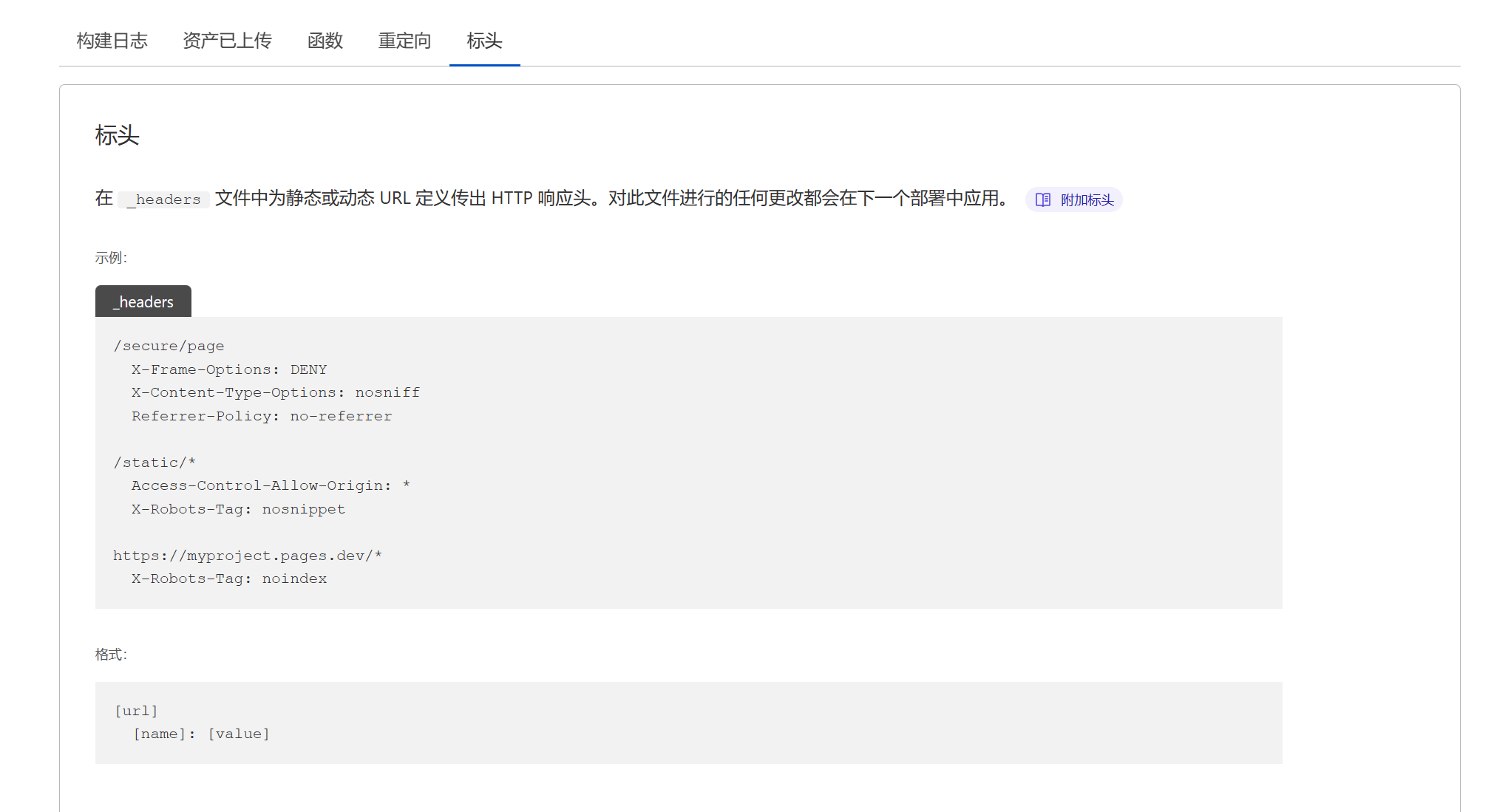Image resolution: width=1511 pixels, height=812 pixels.
Task: Click the document icon beside 附加标头
Action: click(x=1042, y=199)
